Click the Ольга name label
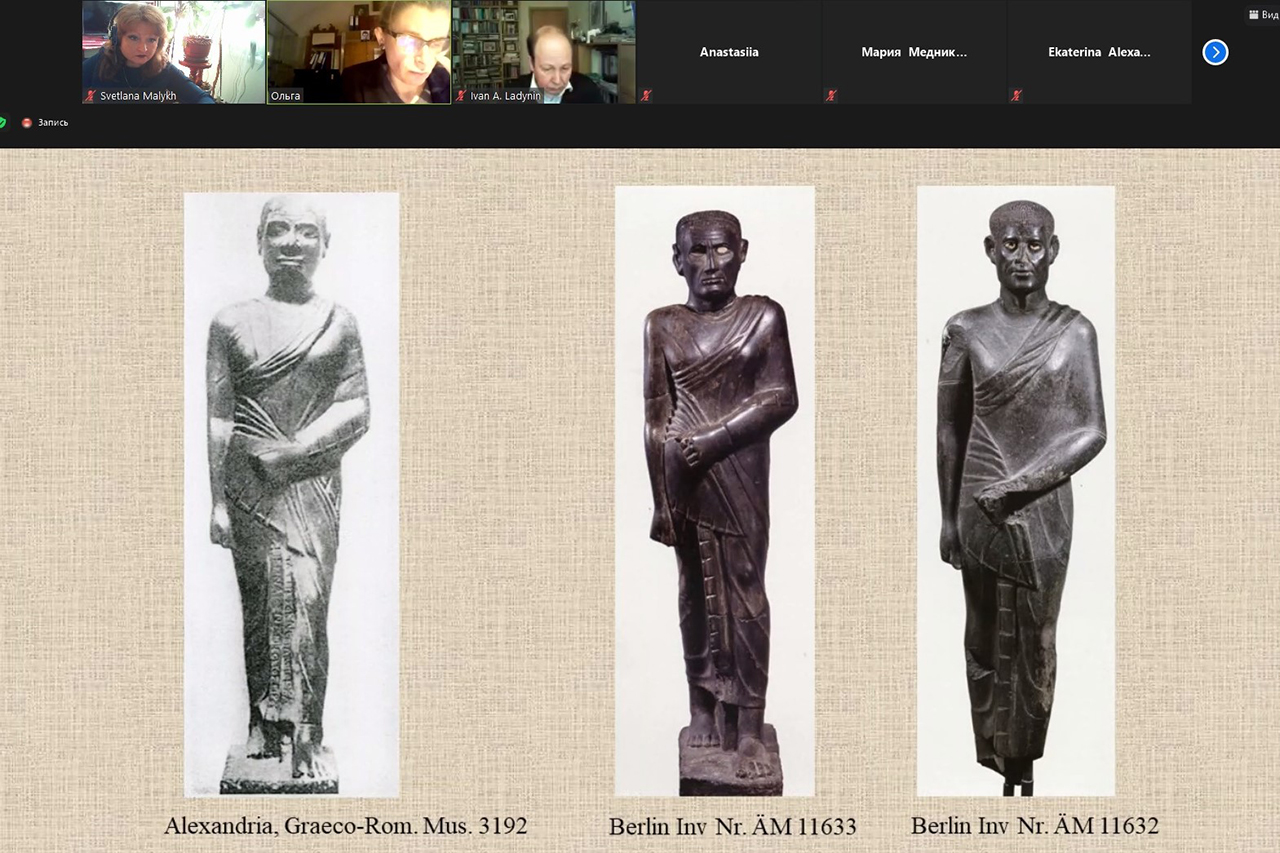 285,96
